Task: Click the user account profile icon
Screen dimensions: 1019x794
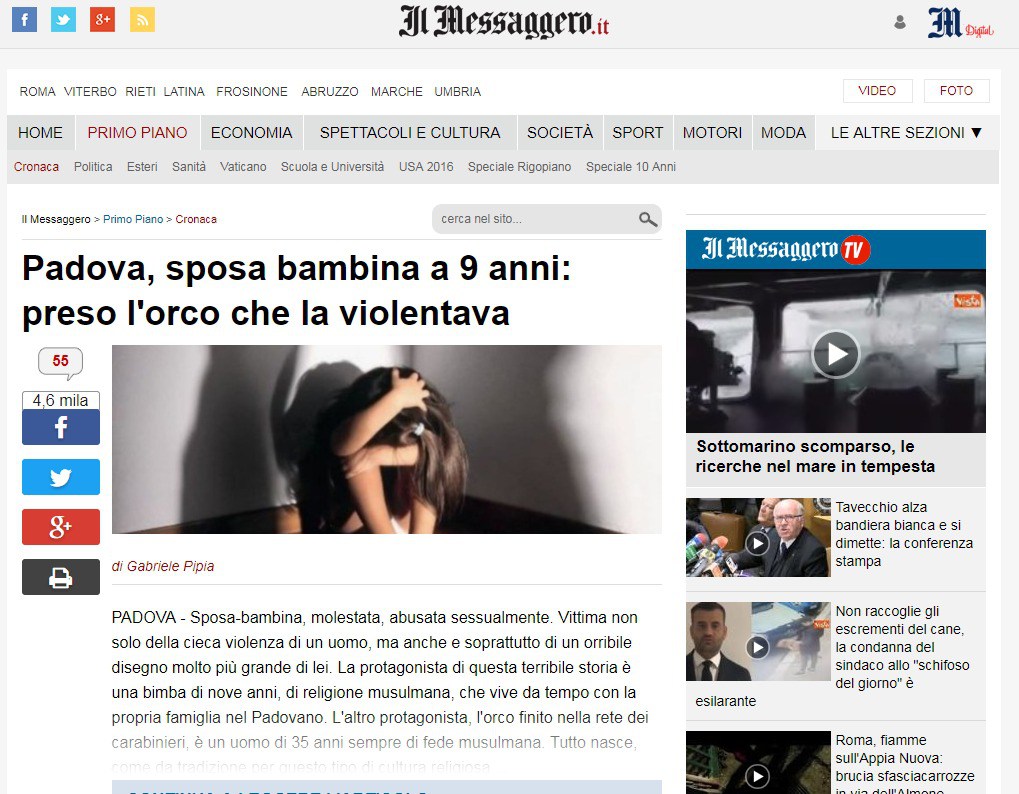Action: pyautogui.click(x=900, y=22)
